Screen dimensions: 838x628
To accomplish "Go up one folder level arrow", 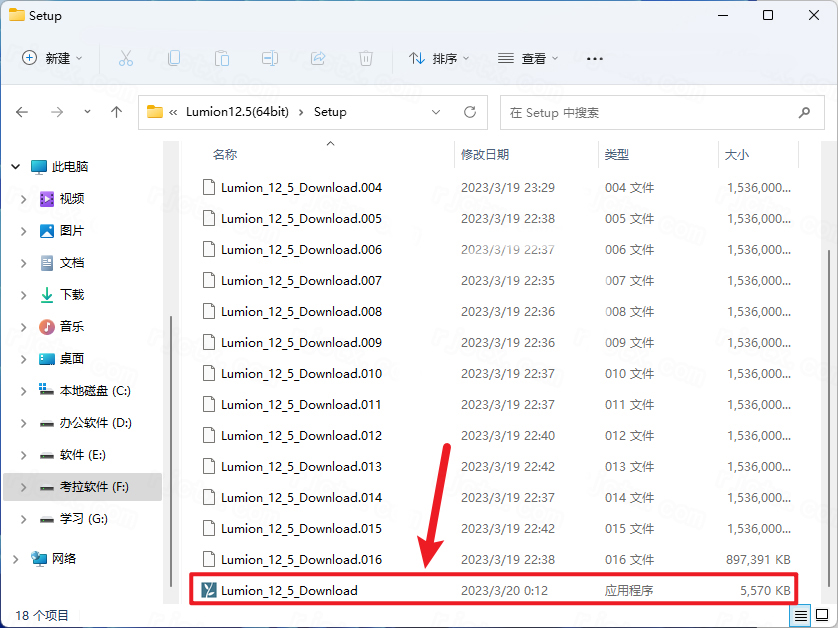I will click(x=117, y=112).
